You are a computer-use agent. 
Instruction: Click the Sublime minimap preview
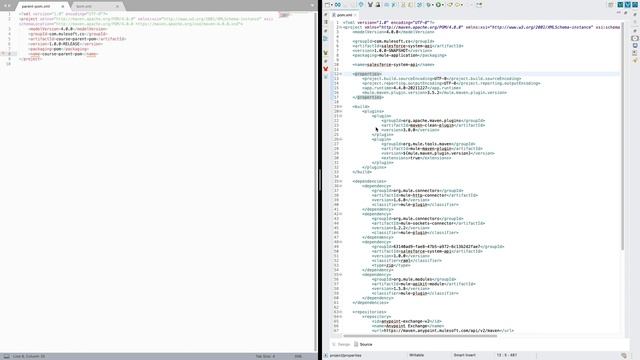pos(284,15)
